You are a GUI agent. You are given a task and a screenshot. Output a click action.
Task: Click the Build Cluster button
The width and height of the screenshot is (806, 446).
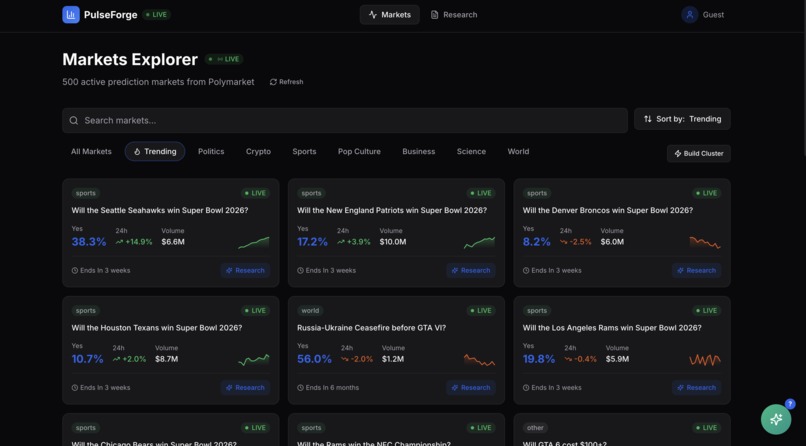point(699,154)
